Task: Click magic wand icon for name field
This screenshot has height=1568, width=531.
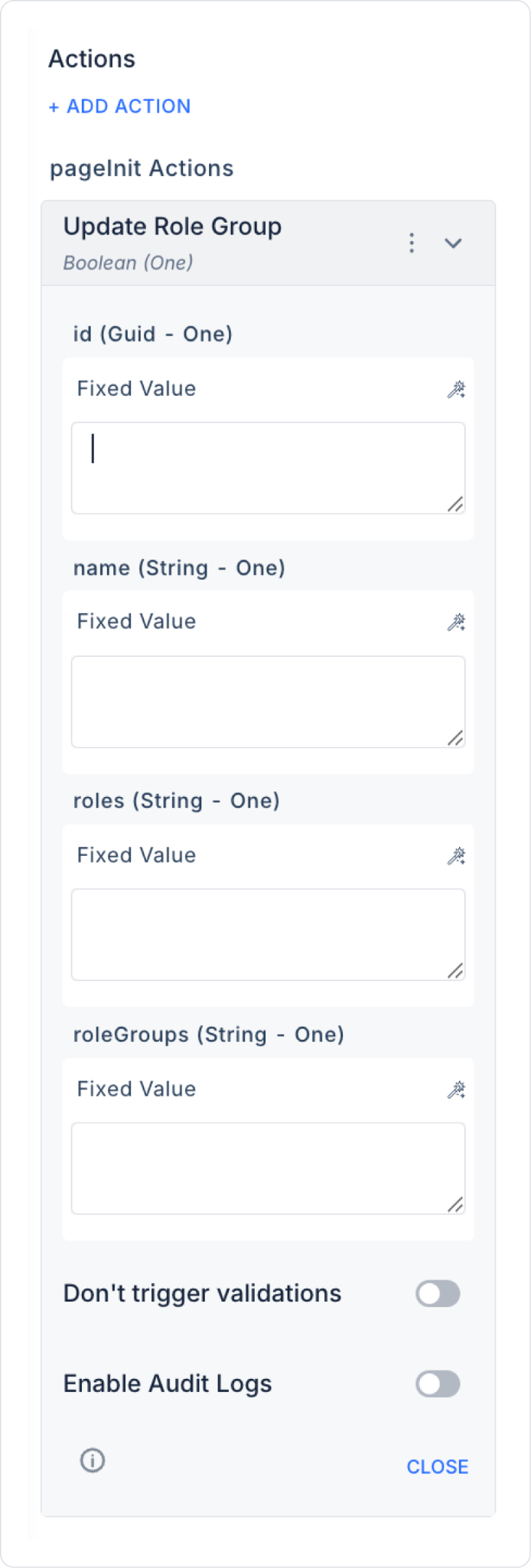Action: coord(456,622)
